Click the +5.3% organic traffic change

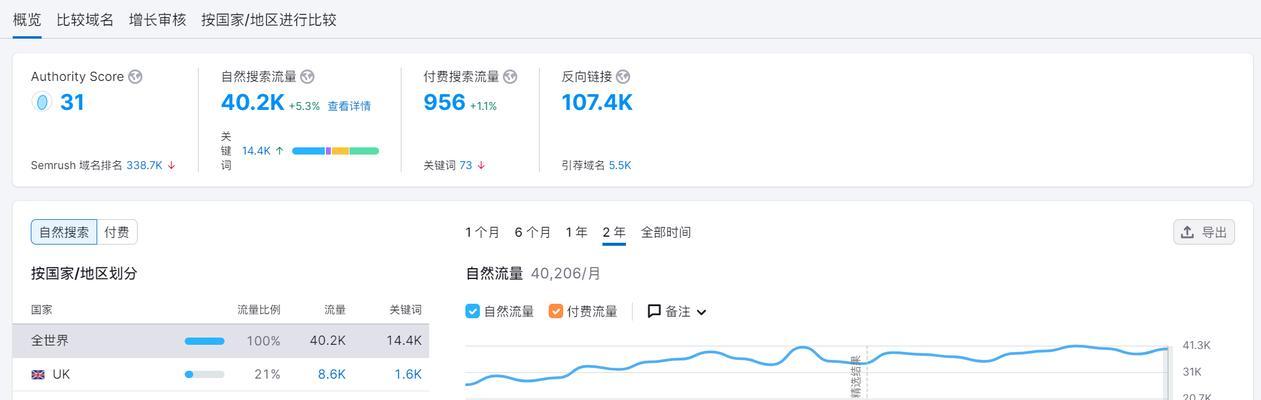304,106
